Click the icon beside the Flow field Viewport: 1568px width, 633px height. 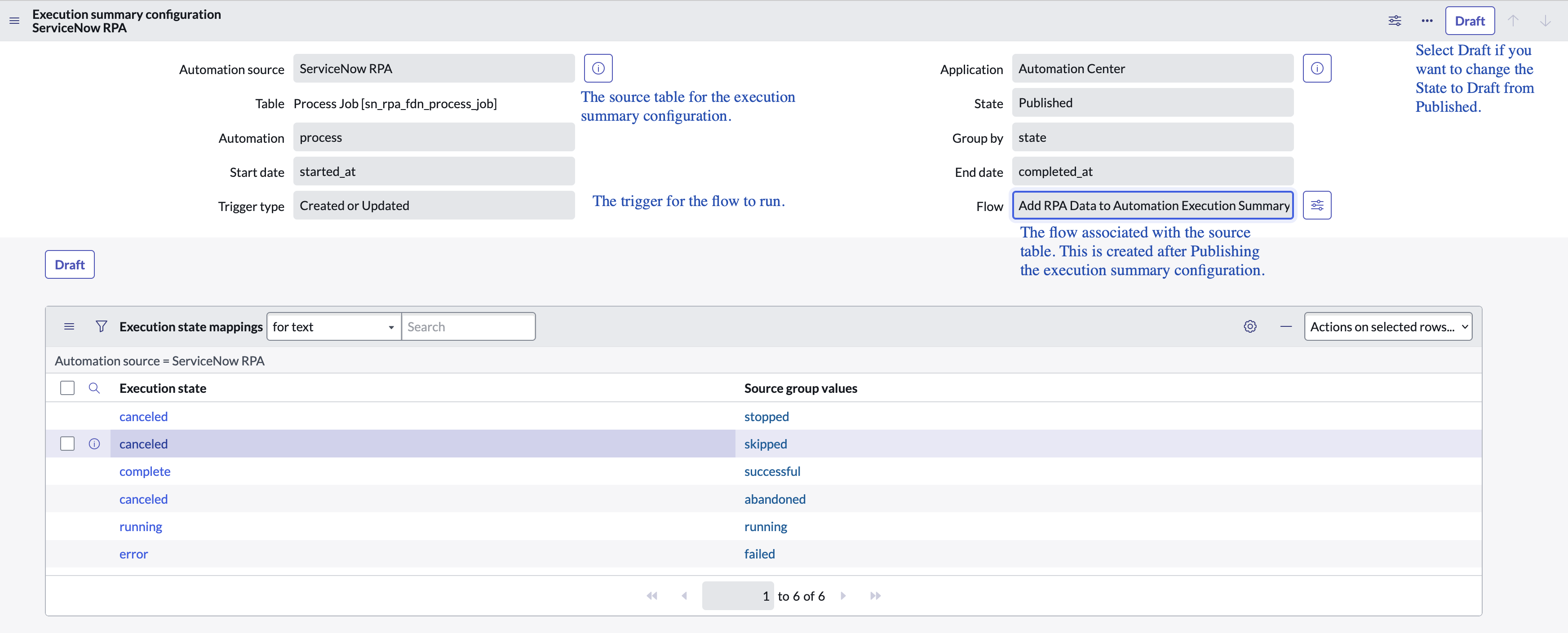[1316, 205]
